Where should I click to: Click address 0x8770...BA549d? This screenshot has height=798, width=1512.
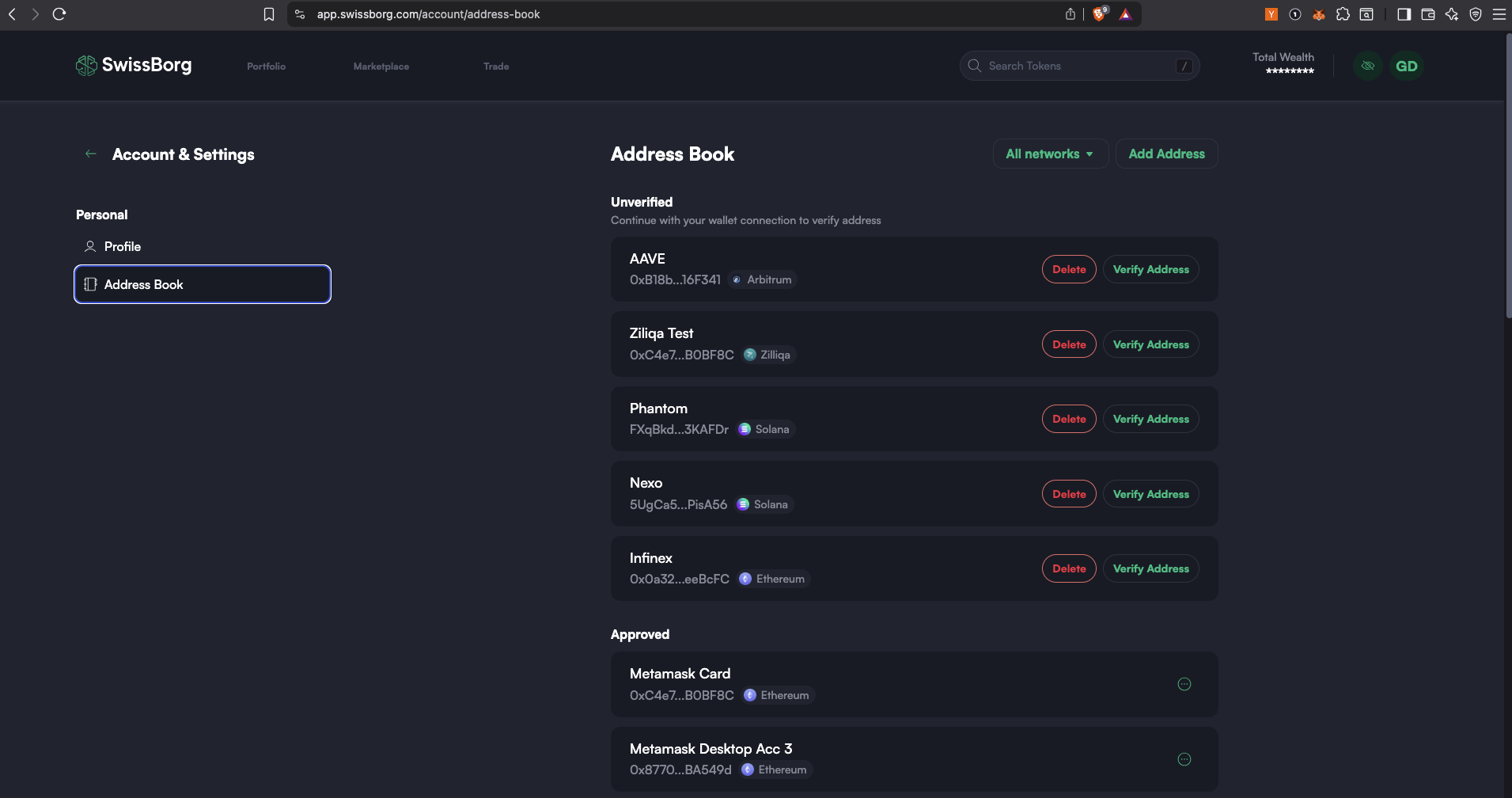point(680,769)
